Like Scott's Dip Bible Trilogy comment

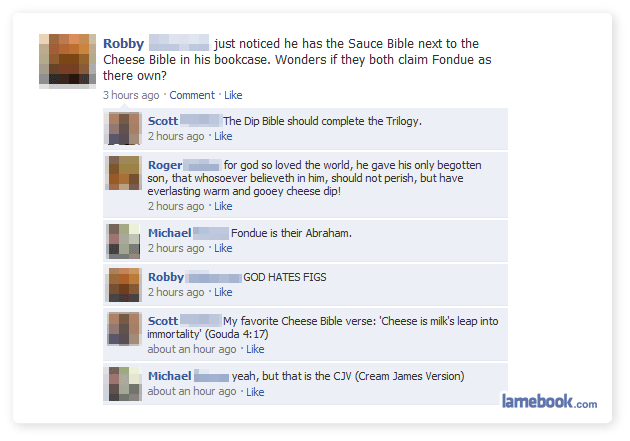[223, 136]
